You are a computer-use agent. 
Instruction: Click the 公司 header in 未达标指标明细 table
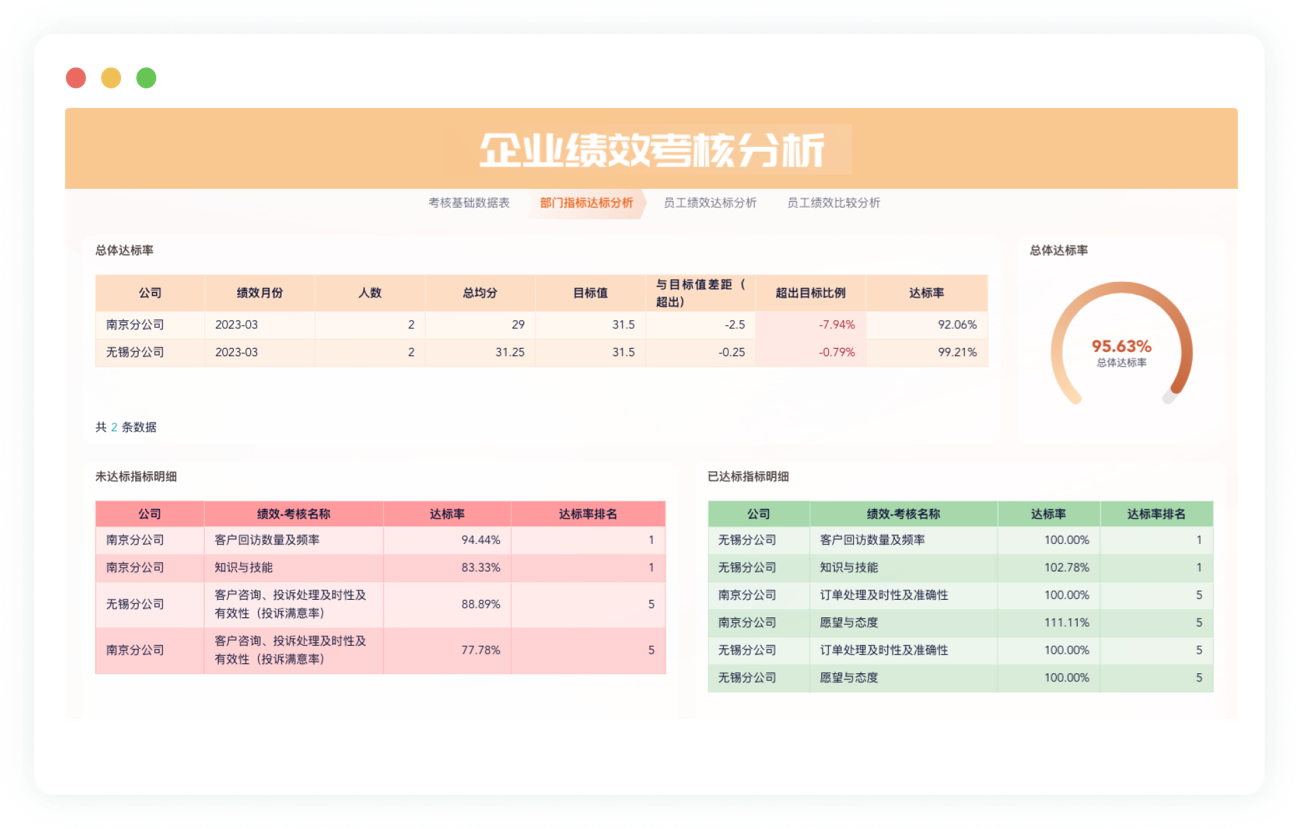tap(150, 513)
